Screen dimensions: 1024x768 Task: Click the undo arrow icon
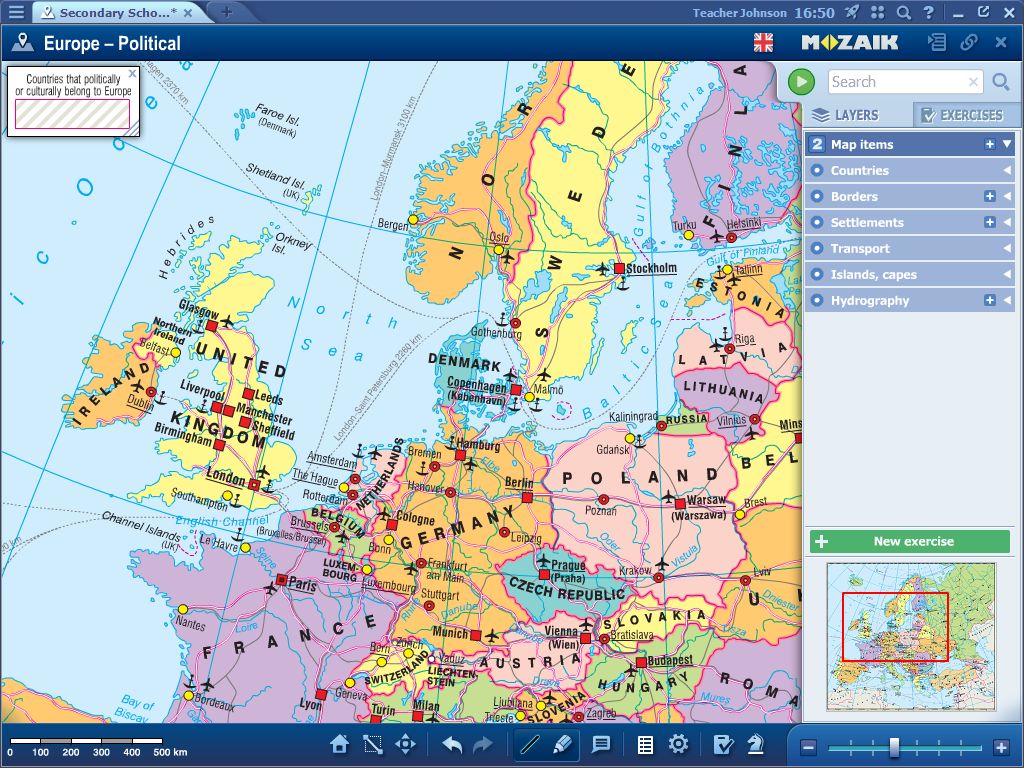pos(452,745)
